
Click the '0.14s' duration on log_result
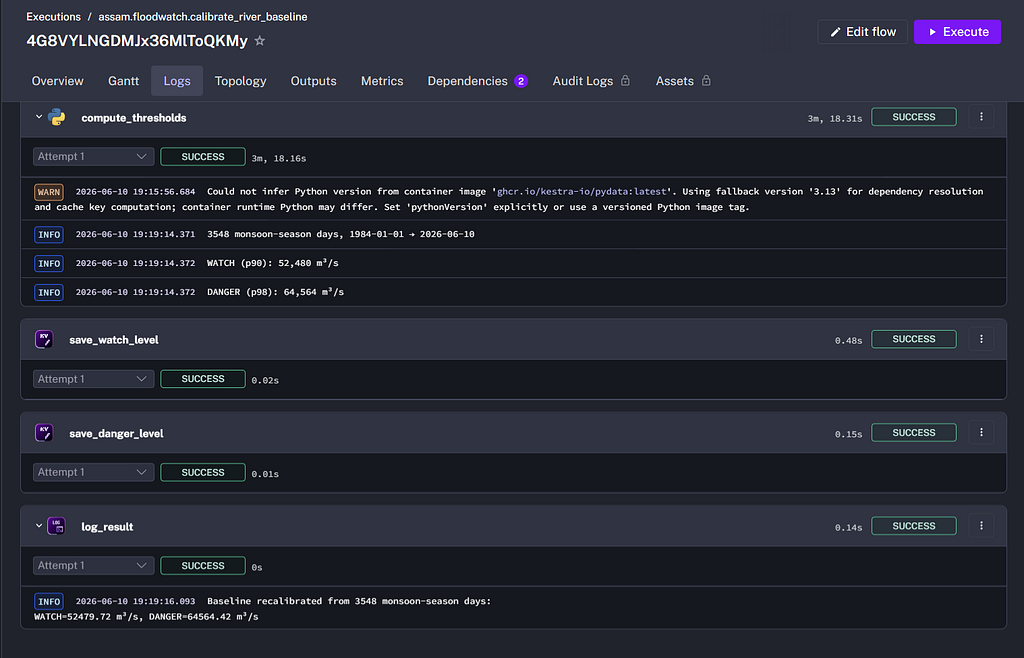(848, 527)
